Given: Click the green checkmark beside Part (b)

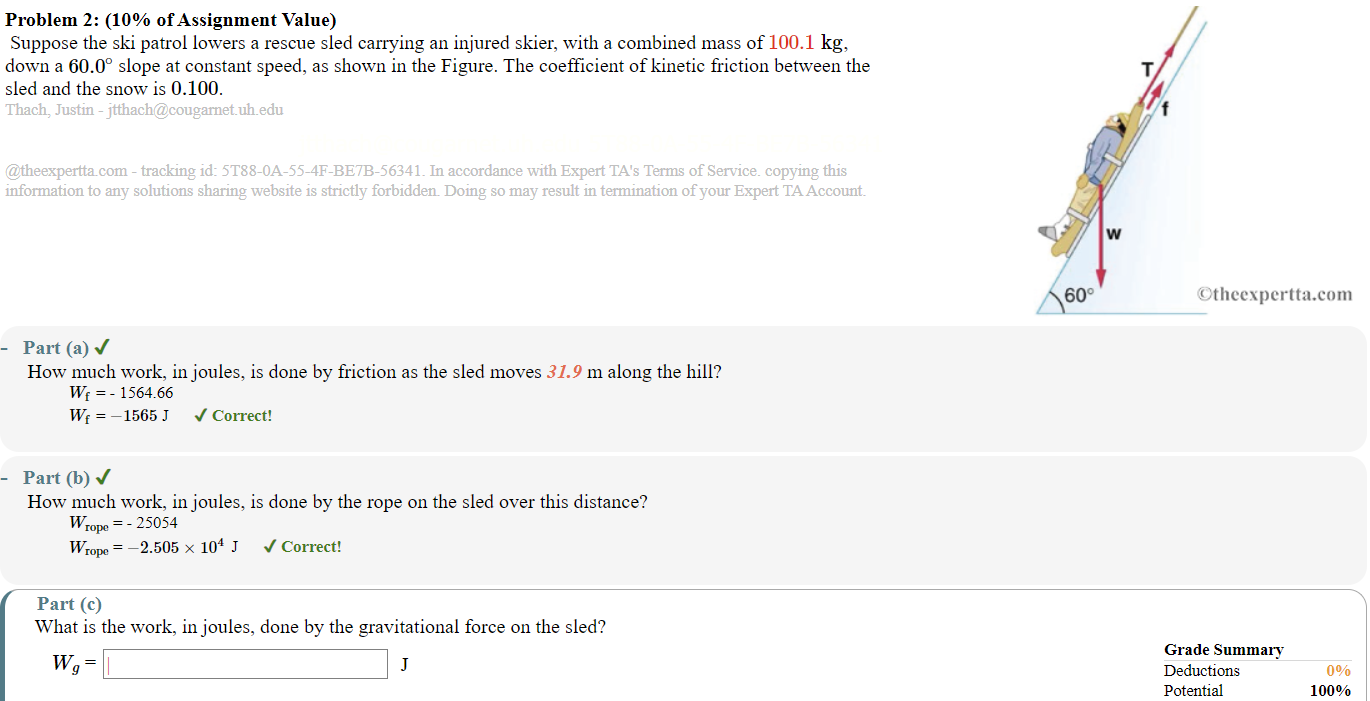Looking at the screenshot, I should point(102,478).
